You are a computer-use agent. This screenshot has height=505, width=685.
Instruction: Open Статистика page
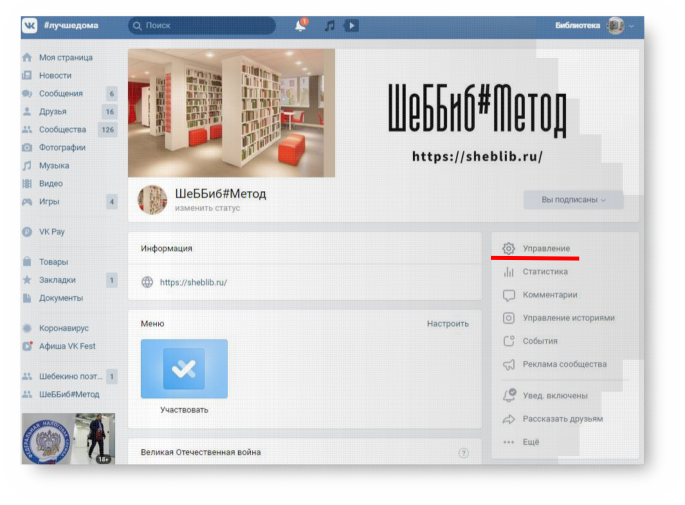point(545,272)
